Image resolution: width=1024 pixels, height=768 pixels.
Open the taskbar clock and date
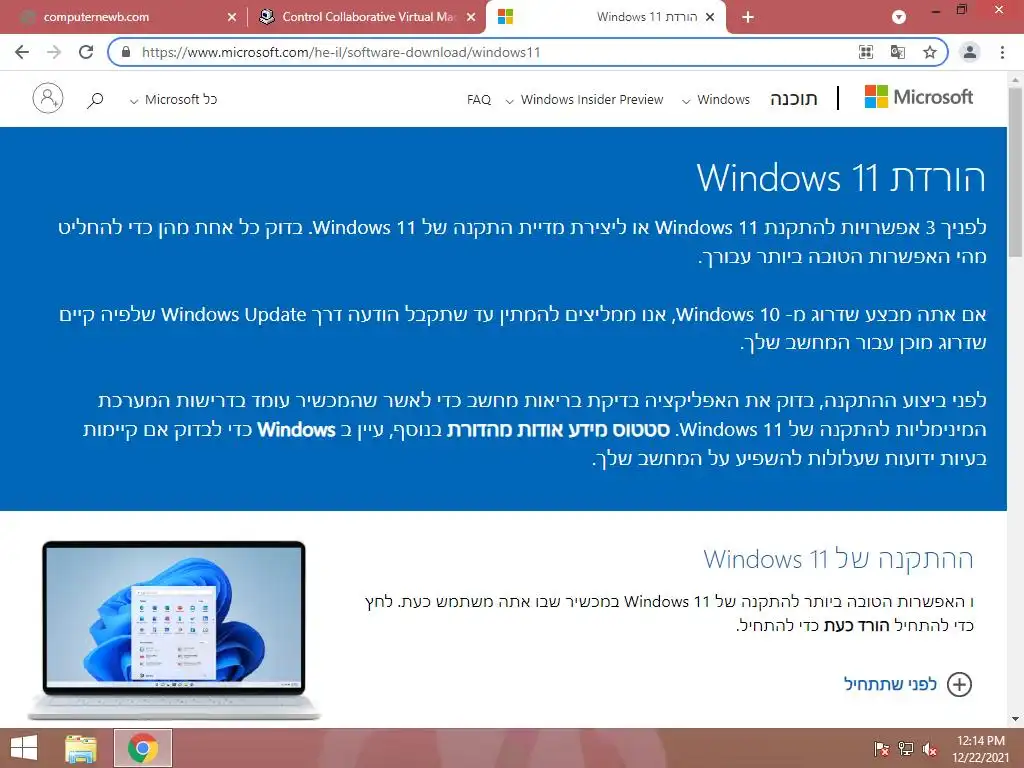(980, 749)
